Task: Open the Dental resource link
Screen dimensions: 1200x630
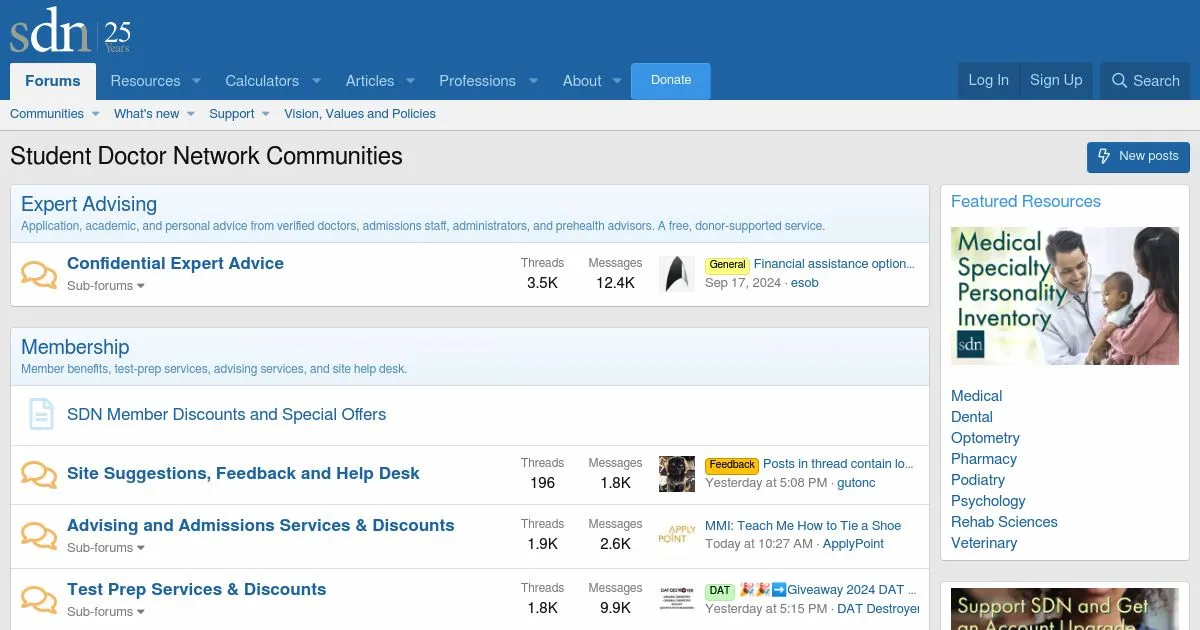Action: pyautogui.click(x=972, y=417)
